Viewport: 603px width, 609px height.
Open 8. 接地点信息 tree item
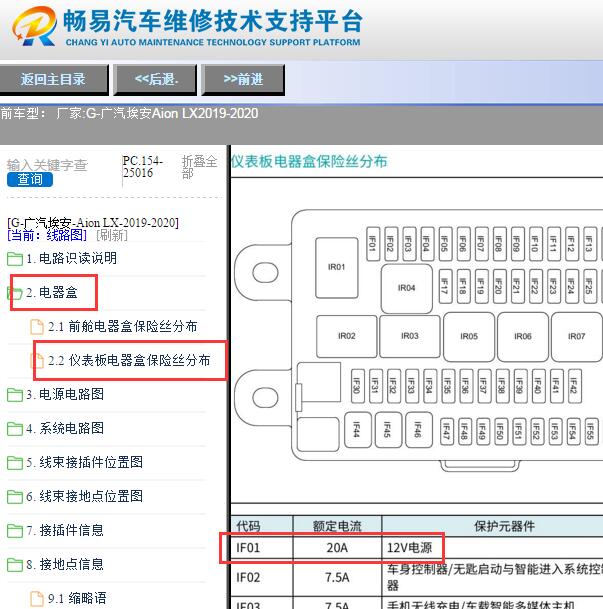65,564
